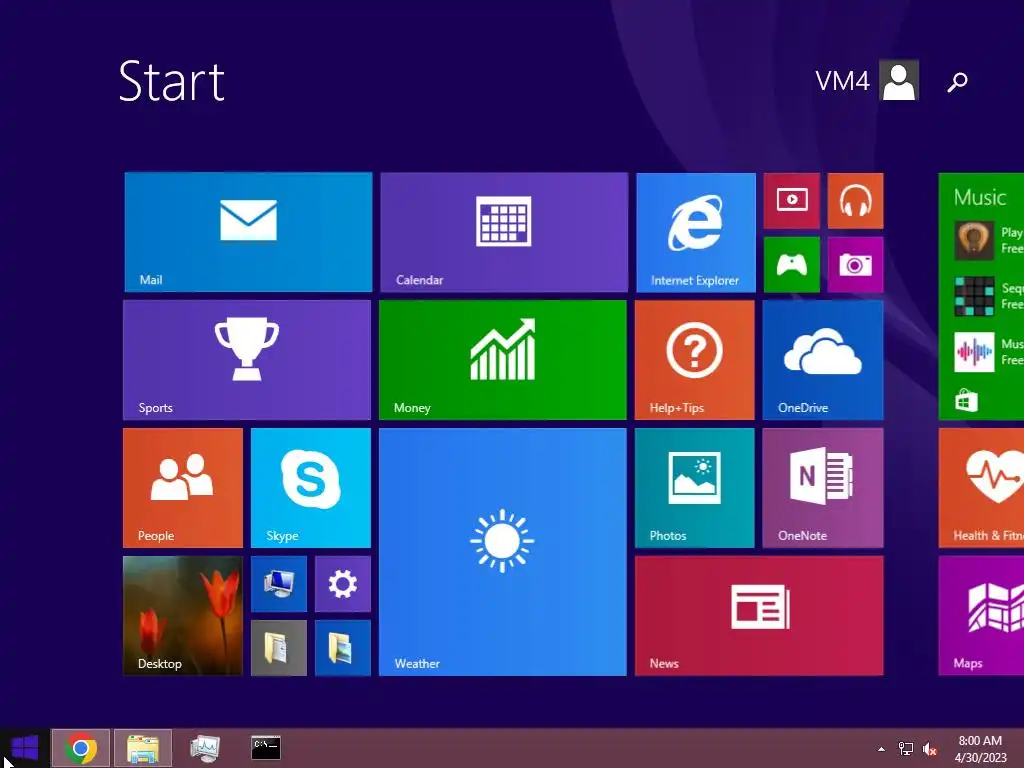Open the Weather tile
1024x768 pixels.
(503, 552)
